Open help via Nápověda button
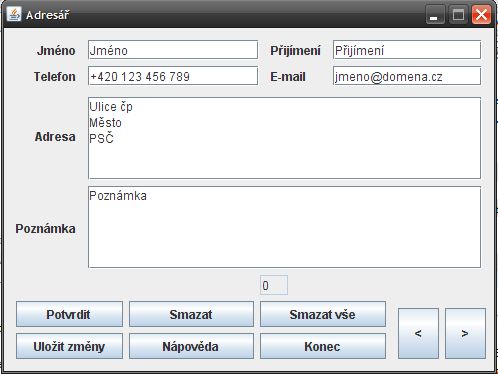The width and height of the screenshot is (498, 374). coord(191,346)
